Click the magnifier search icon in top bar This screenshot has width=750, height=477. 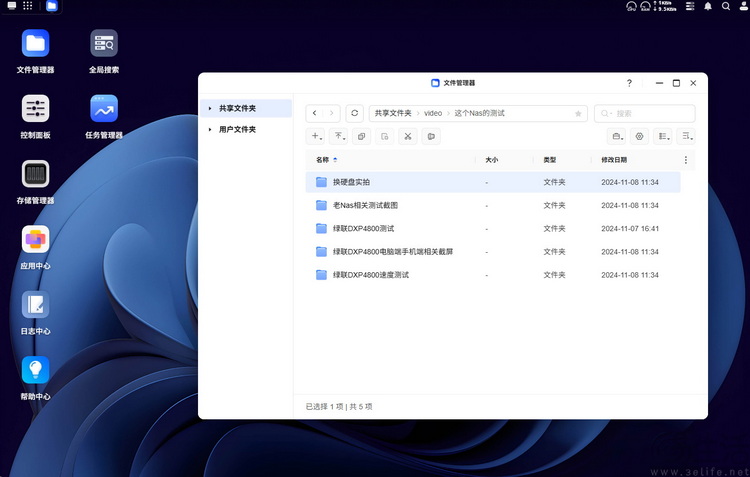point(726,6)
